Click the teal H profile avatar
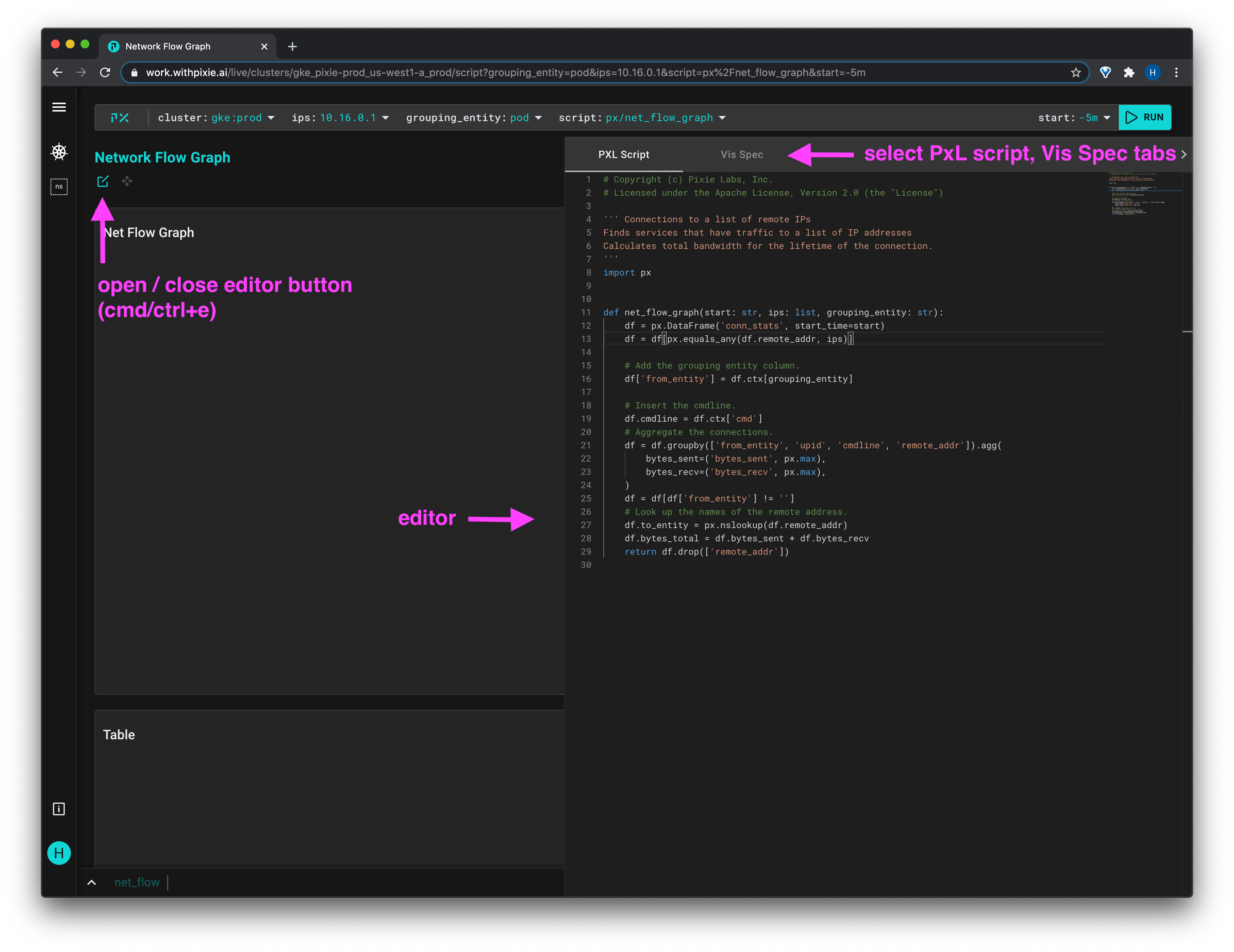The width and height of the screenshot is (1234, 952). tap(59, 853)
